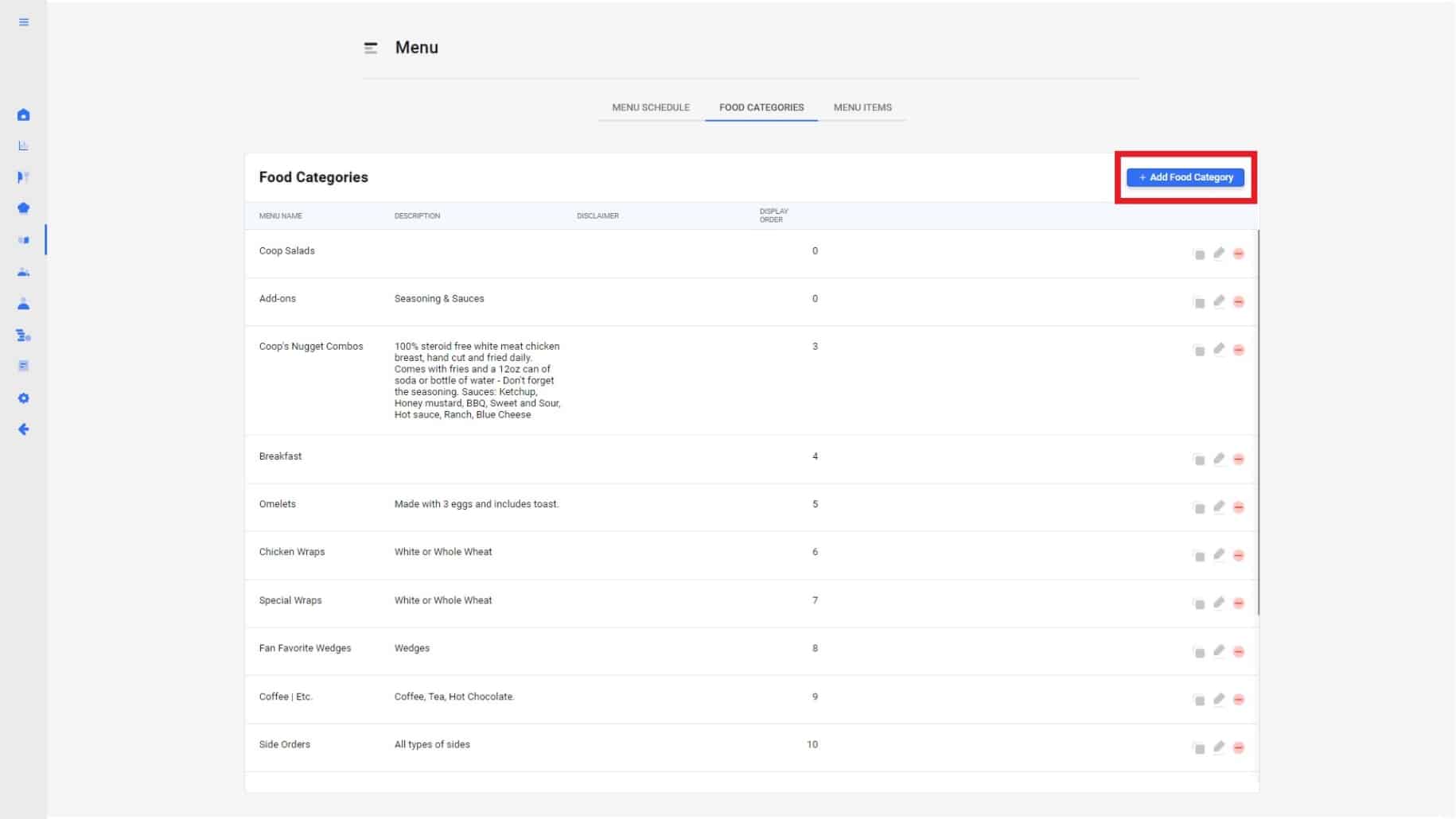Open the fork and knife sidebar icon
Screen dimensions: 1456x819
pos(24,177)
